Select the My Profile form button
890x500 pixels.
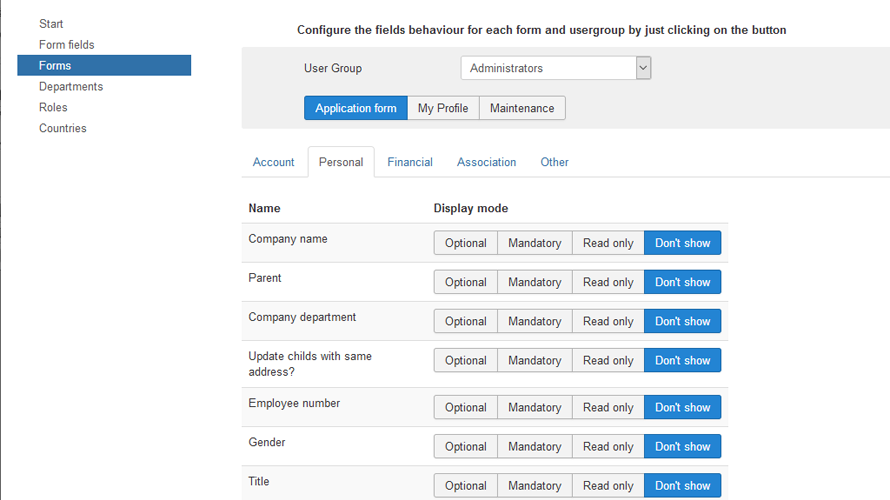pos(443,108)
